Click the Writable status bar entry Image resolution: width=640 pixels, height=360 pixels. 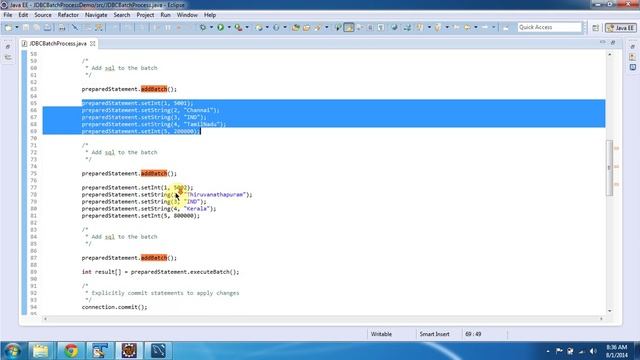pyautogui.click(x=381, y=334)
